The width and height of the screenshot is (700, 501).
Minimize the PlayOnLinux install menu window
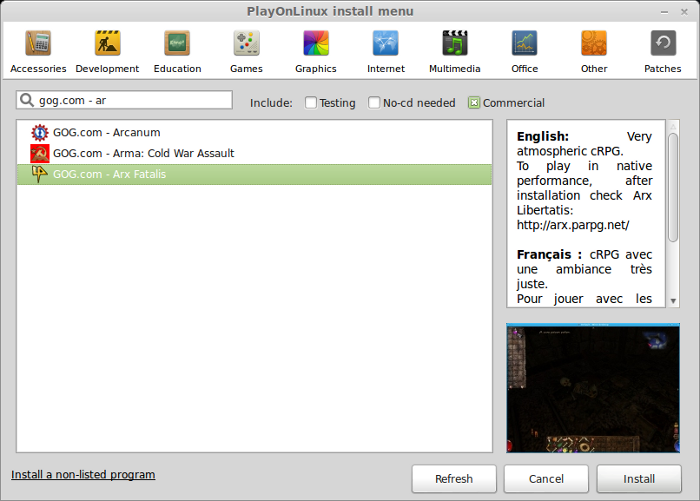pos(664,12)
